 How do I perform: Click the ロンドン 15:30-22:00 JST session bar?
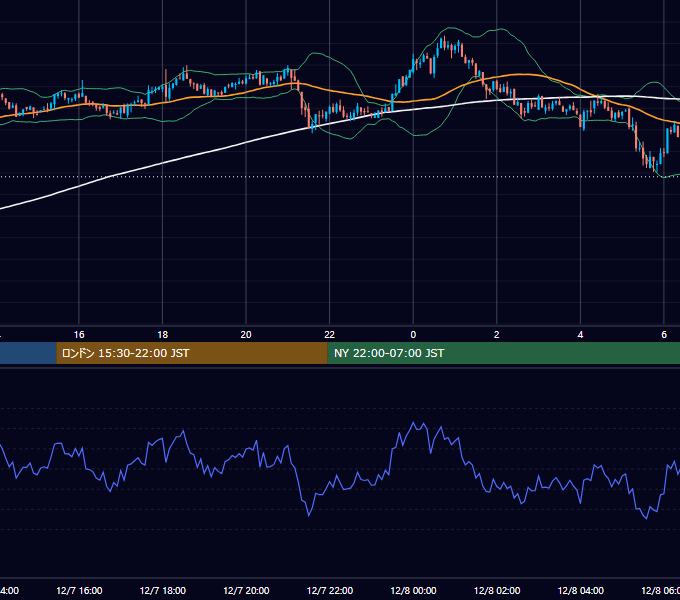(192, 353)
